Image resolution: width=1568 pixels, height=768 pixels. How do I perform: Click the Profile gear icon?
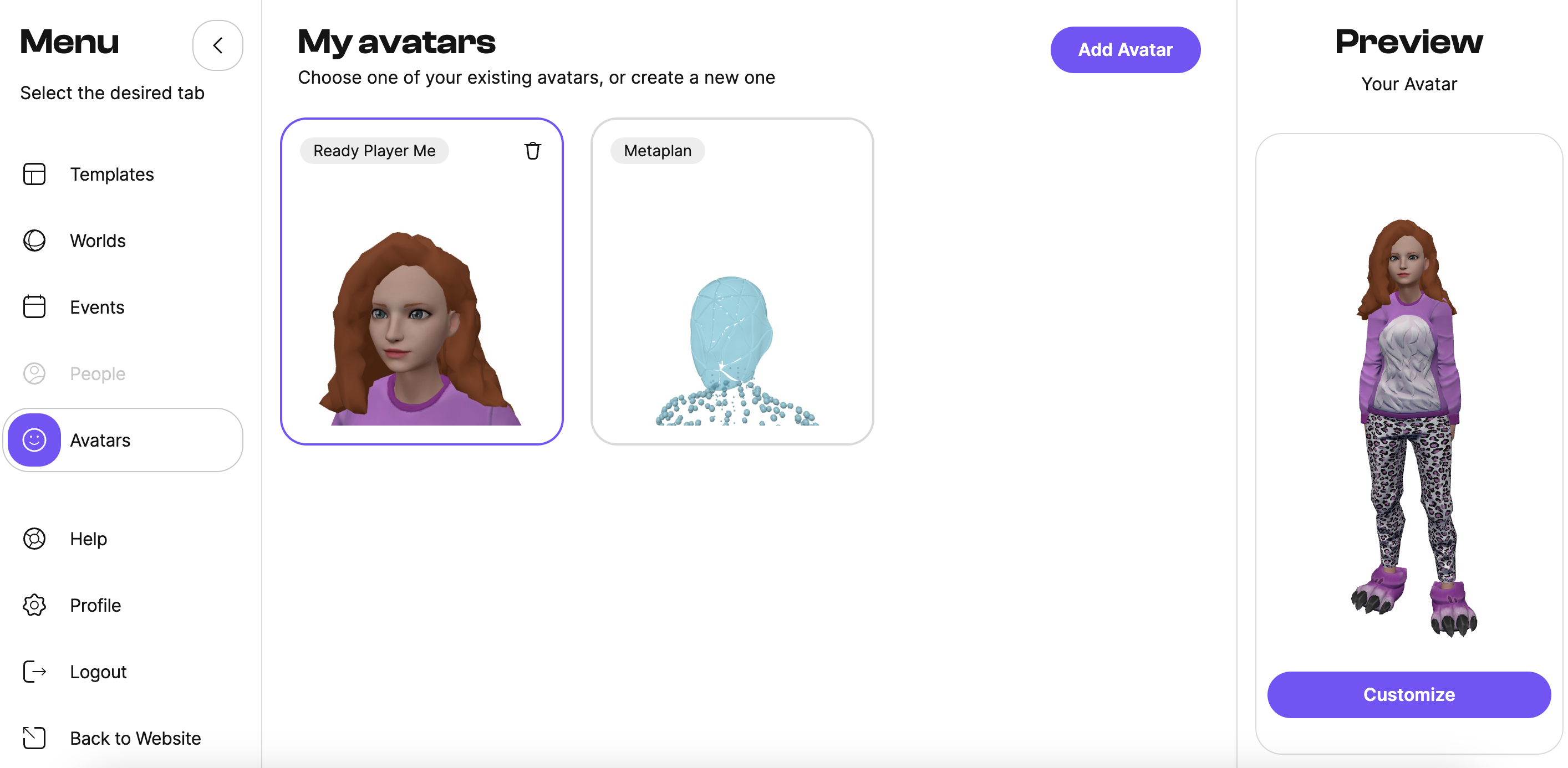pos(34,605)
